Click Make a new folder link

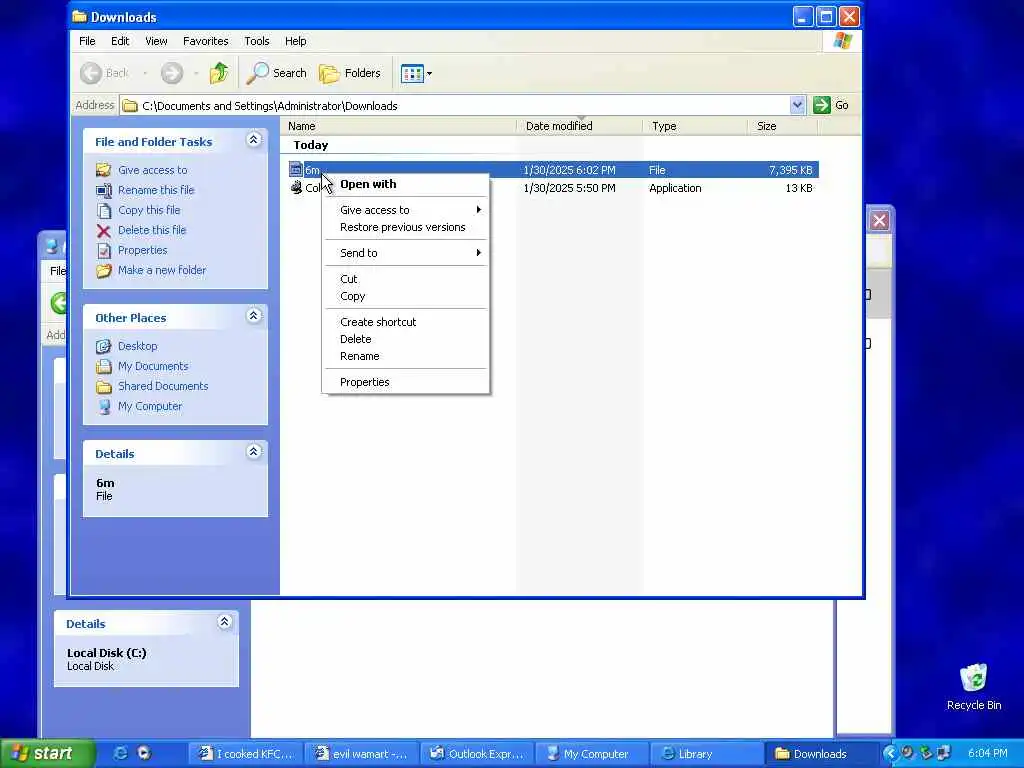[x=162, y=270]
